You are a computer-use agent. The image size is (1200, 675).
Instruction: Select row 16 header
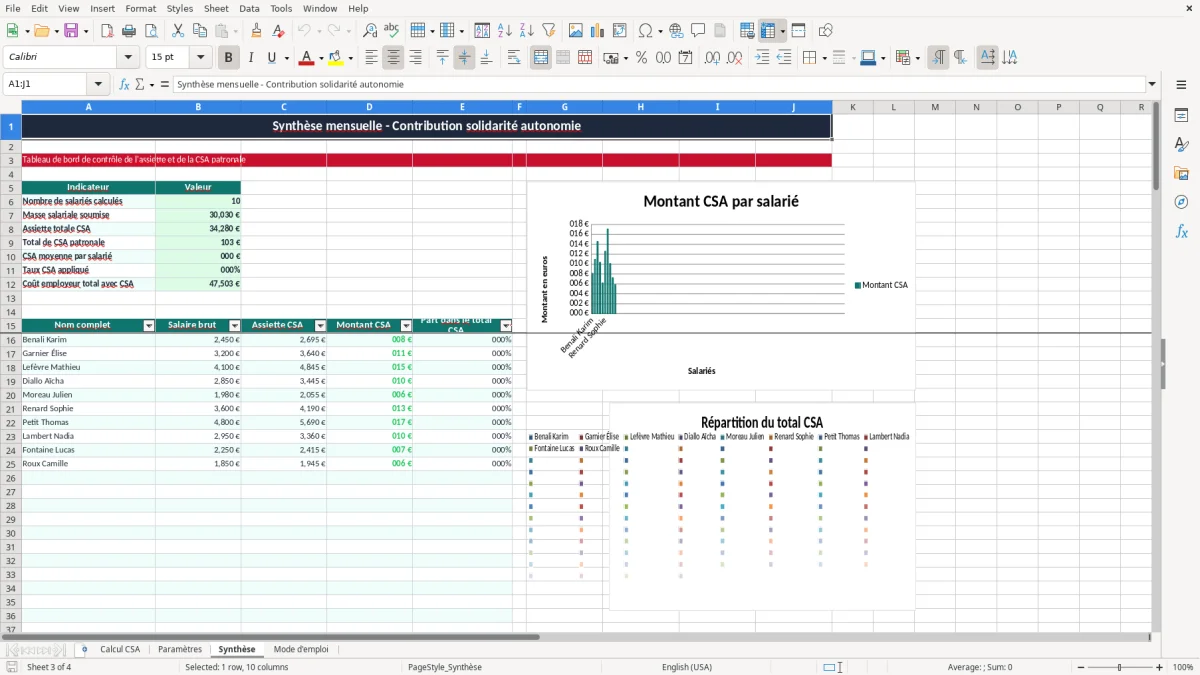[10, 340]
